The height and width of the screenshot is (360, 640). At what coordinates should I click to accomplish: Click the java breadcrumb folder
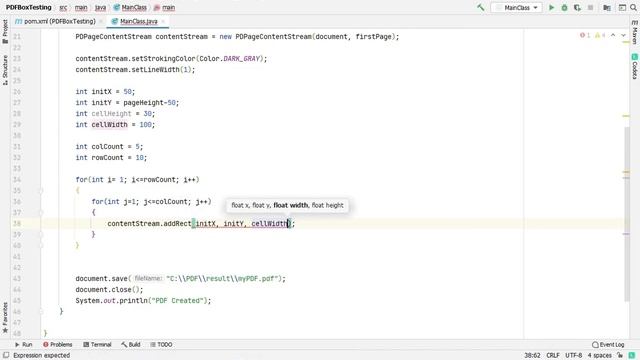[x=100, y=7]
